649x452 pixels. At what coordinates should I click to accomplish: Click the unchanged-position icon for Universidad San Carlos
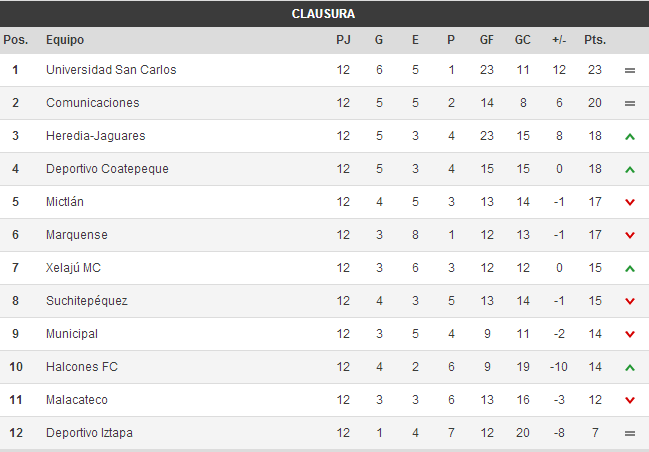(x=630, y=70)
